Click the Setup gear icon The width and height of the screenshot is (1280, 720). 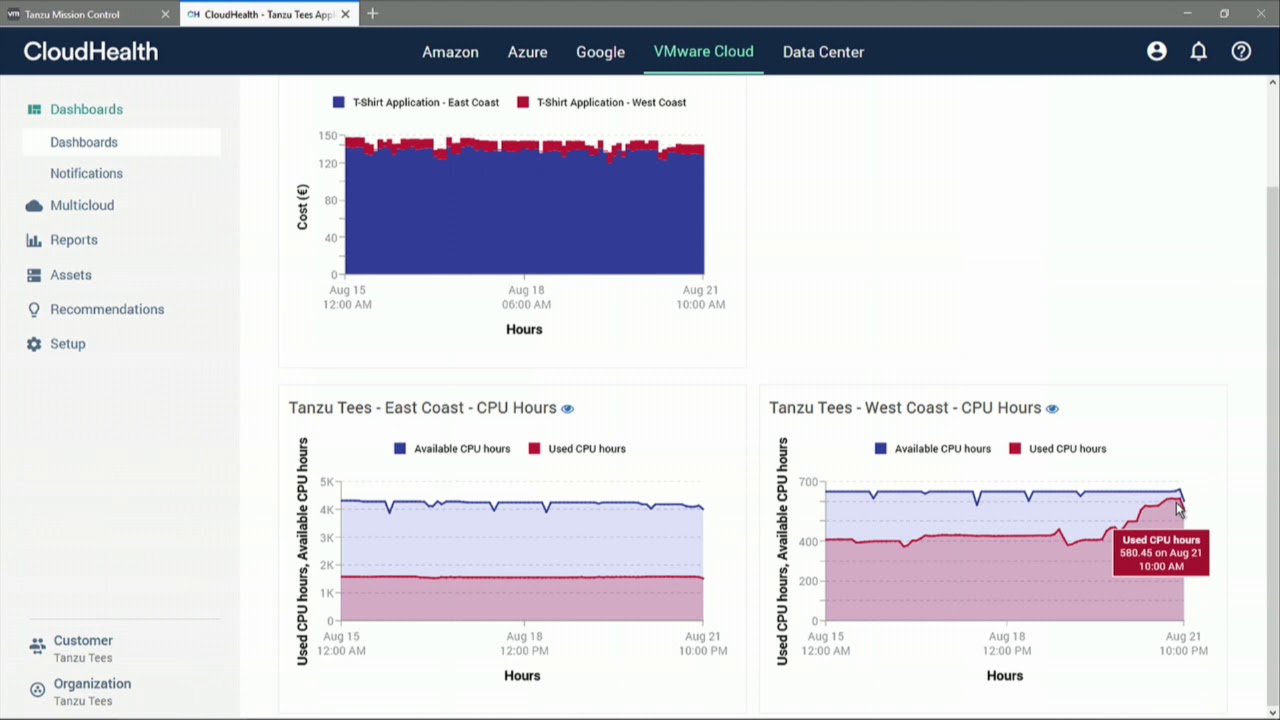[x=34, y=344]
